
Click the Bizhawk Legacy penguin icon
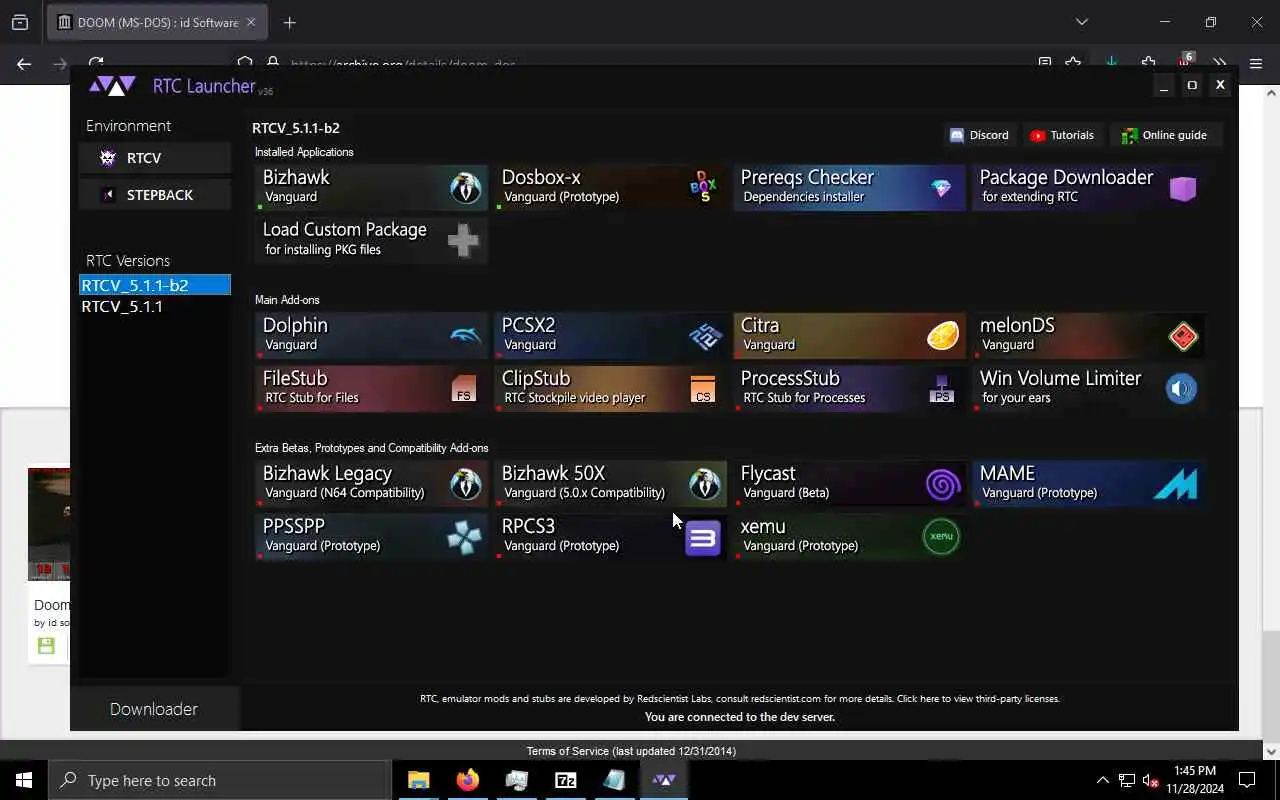(465, 484)
